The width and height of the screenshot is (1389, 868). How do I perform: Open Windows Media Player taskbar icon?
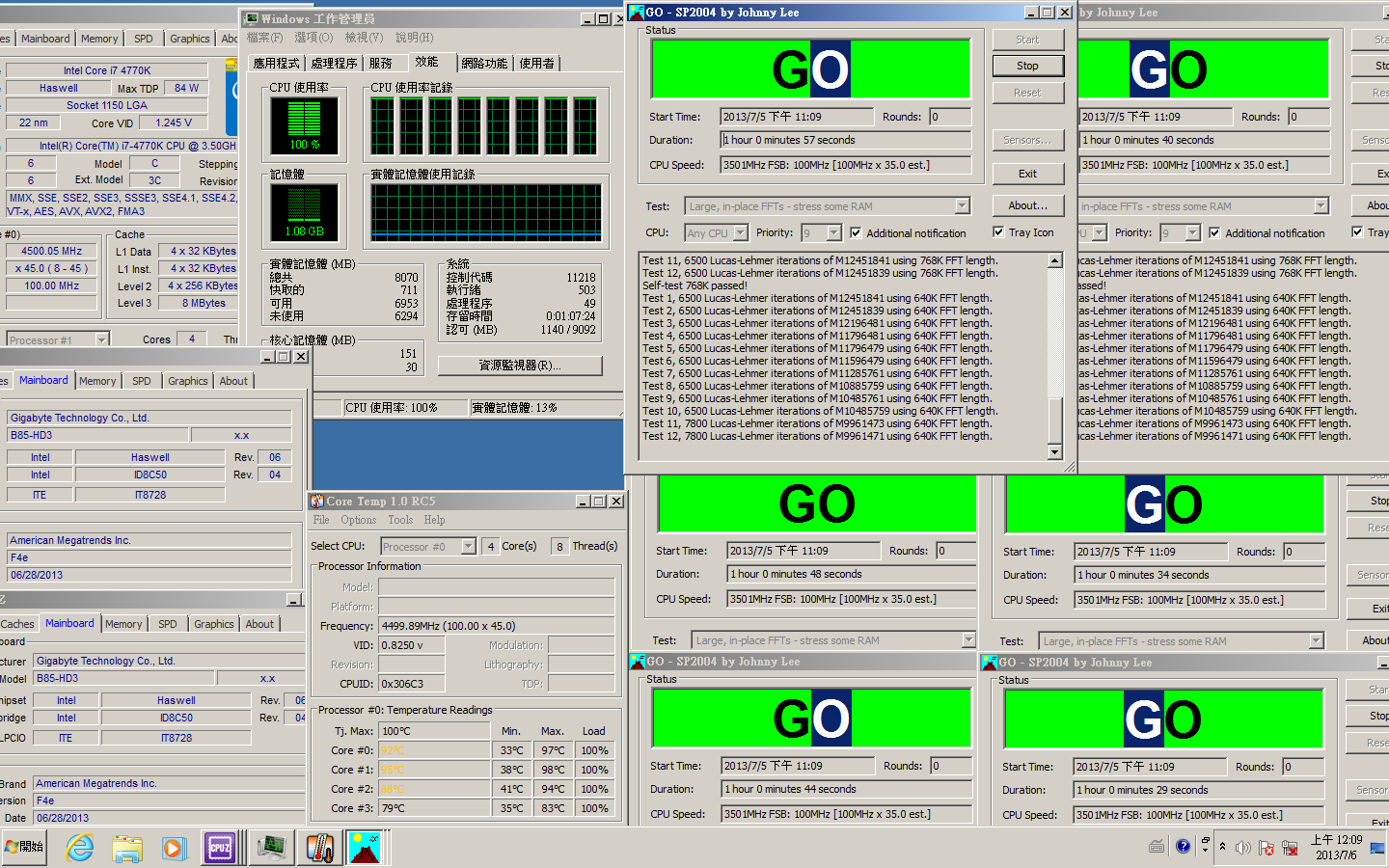(174, 849)
